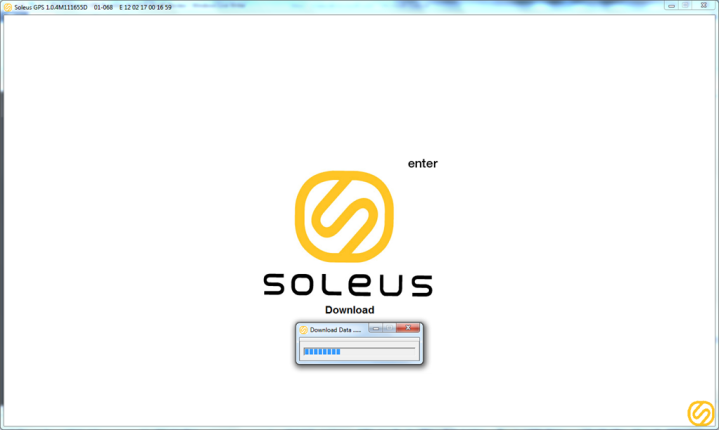Minimize the Download Data dialog
Screen dimensions: 719x430
376,328
